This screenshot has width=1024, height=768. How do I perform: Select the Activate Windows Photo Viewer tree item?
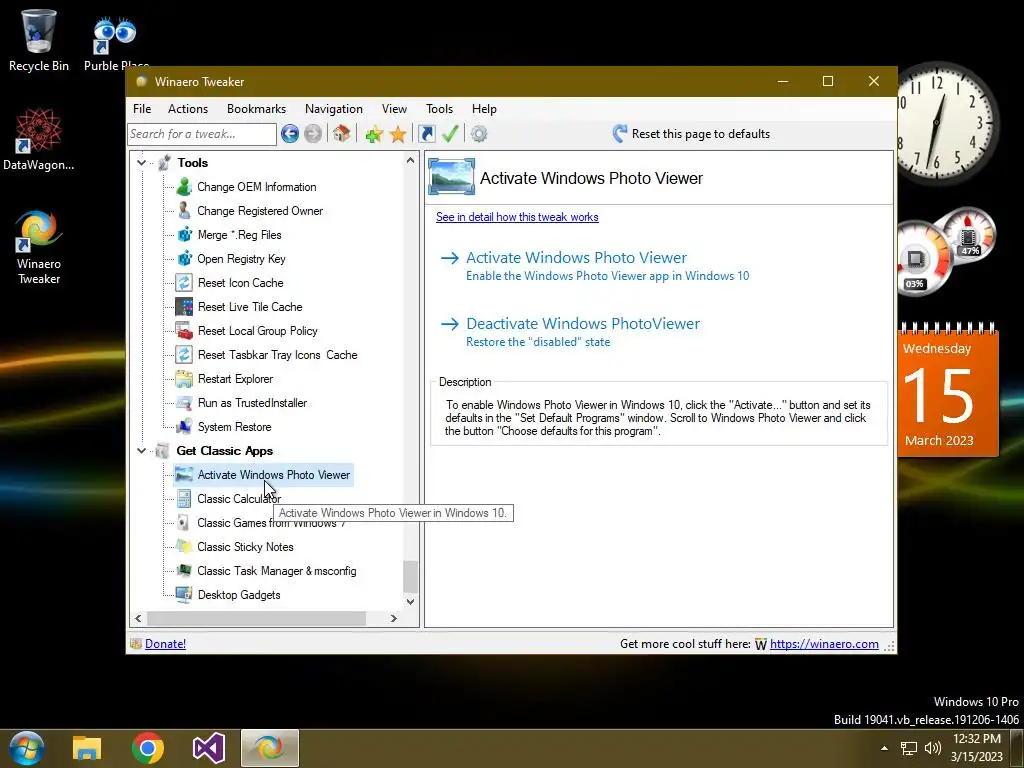point(274,475)
